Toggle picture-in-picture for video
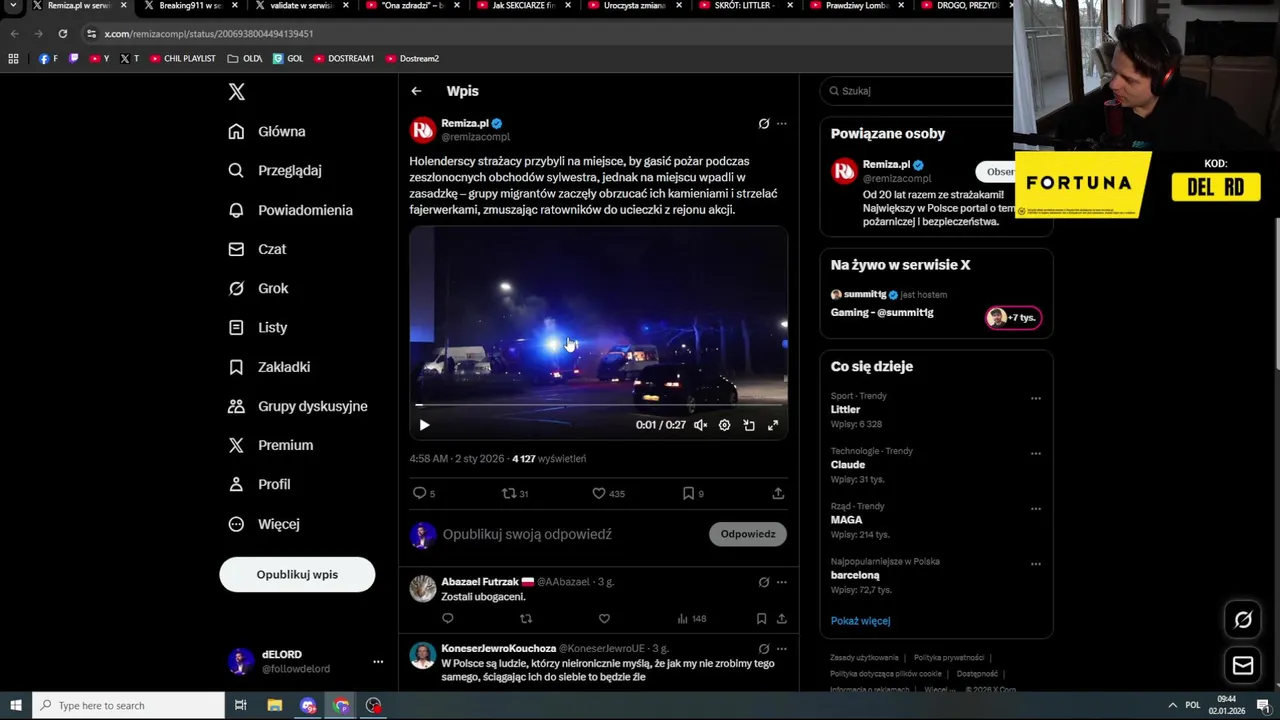This screenshot has height=720, width=1280. [749, 425]
